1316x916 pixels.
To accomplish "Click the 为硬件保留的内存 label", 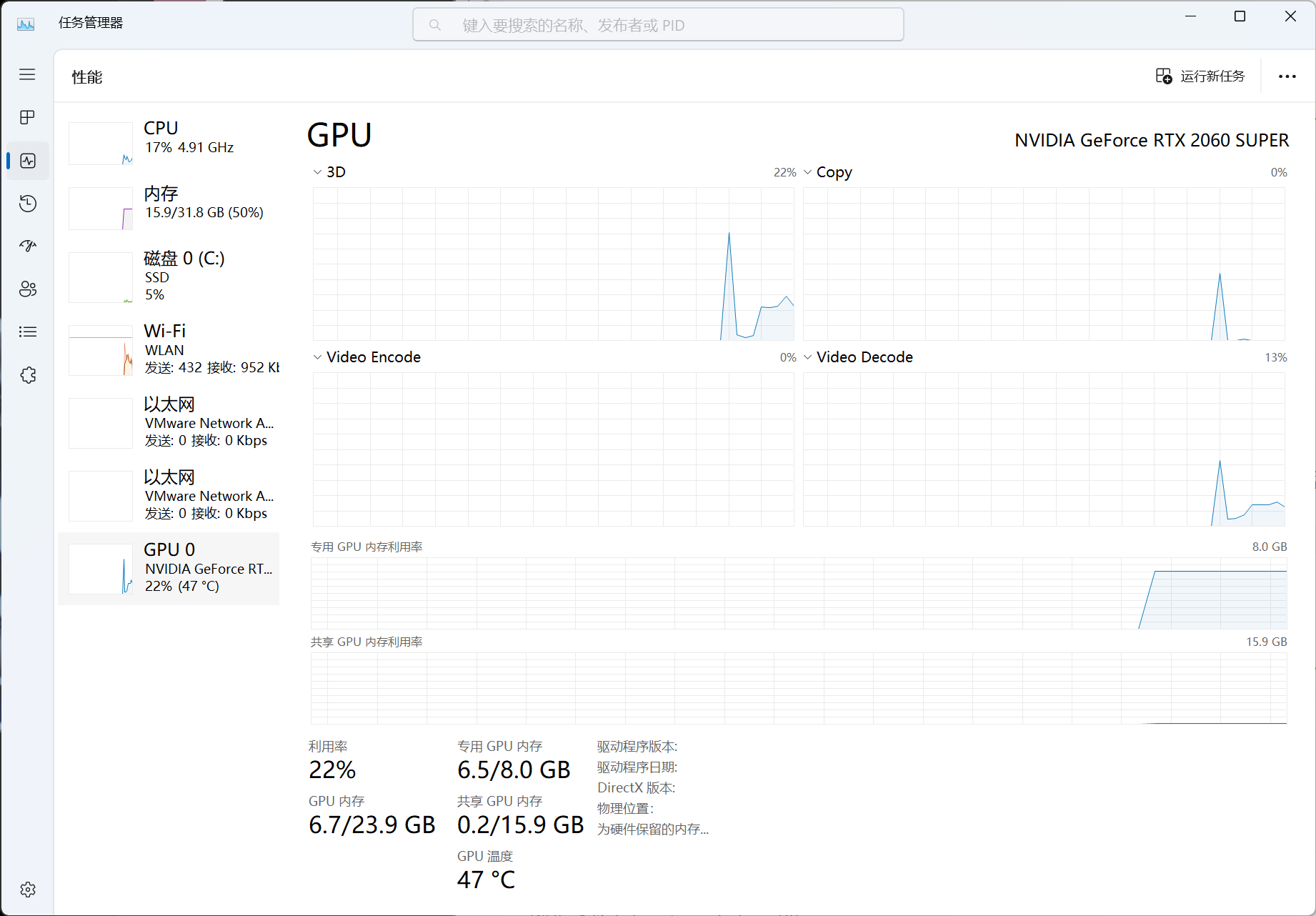I will coord(653,830).
